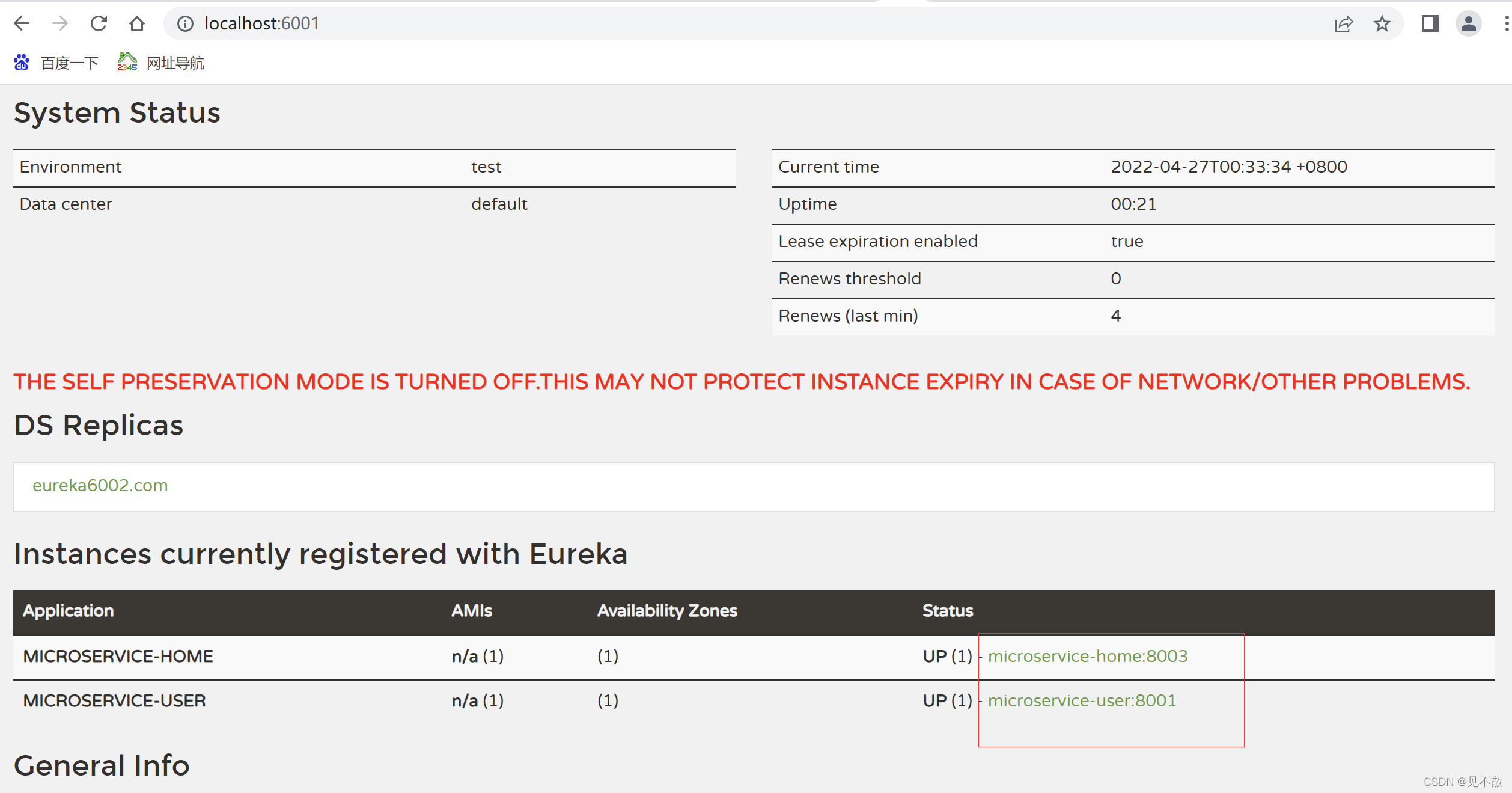Click the browser back arrow
This screenshot has height=793, width=1512.
[22, 23]
